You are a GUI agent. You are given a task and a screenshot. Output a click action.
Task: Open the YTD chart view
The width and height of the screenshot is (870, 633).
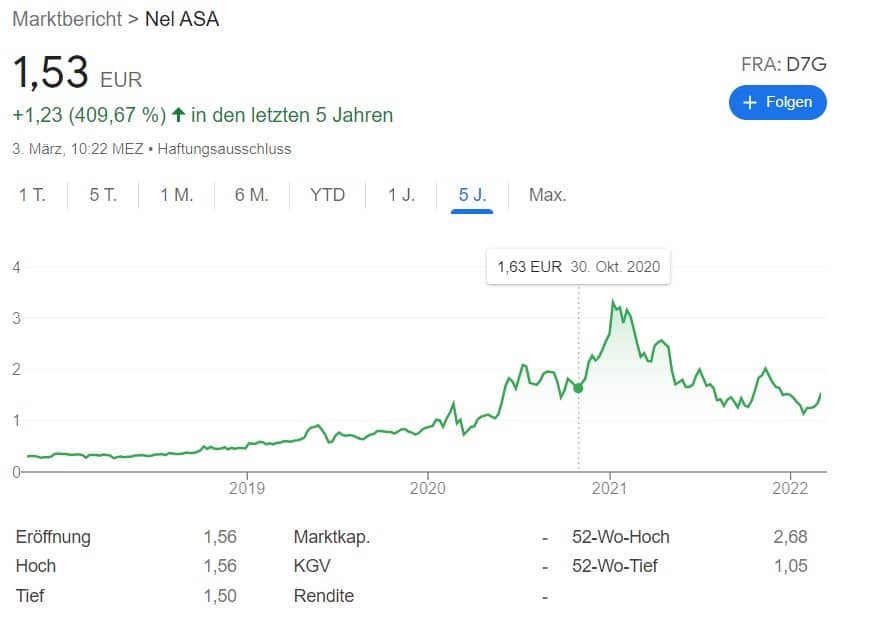(x=327, y=195)
